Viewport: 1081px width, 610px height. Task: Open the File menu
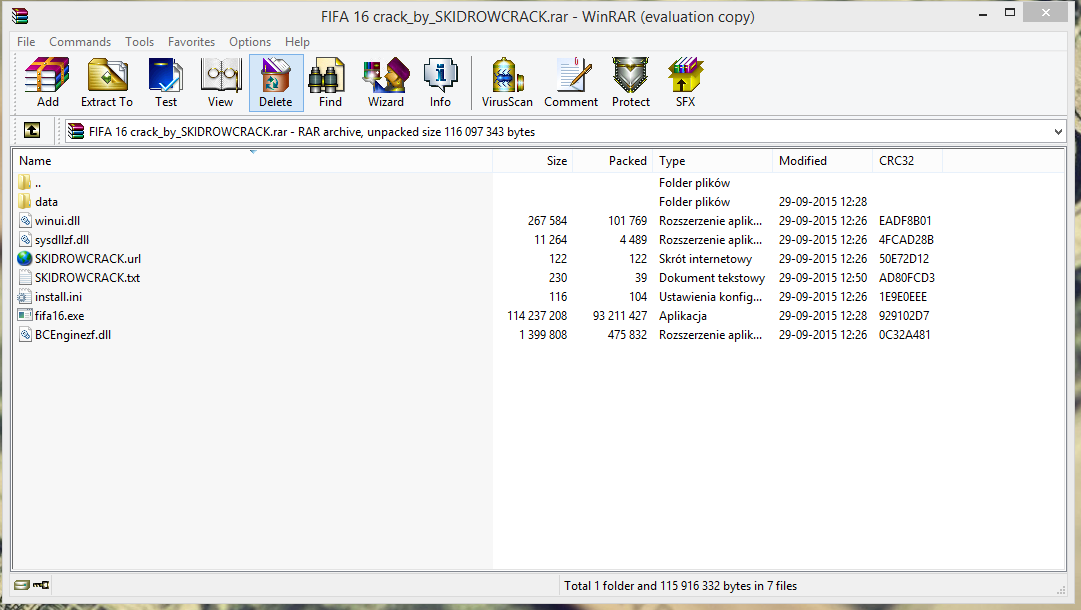coord(26,41)
